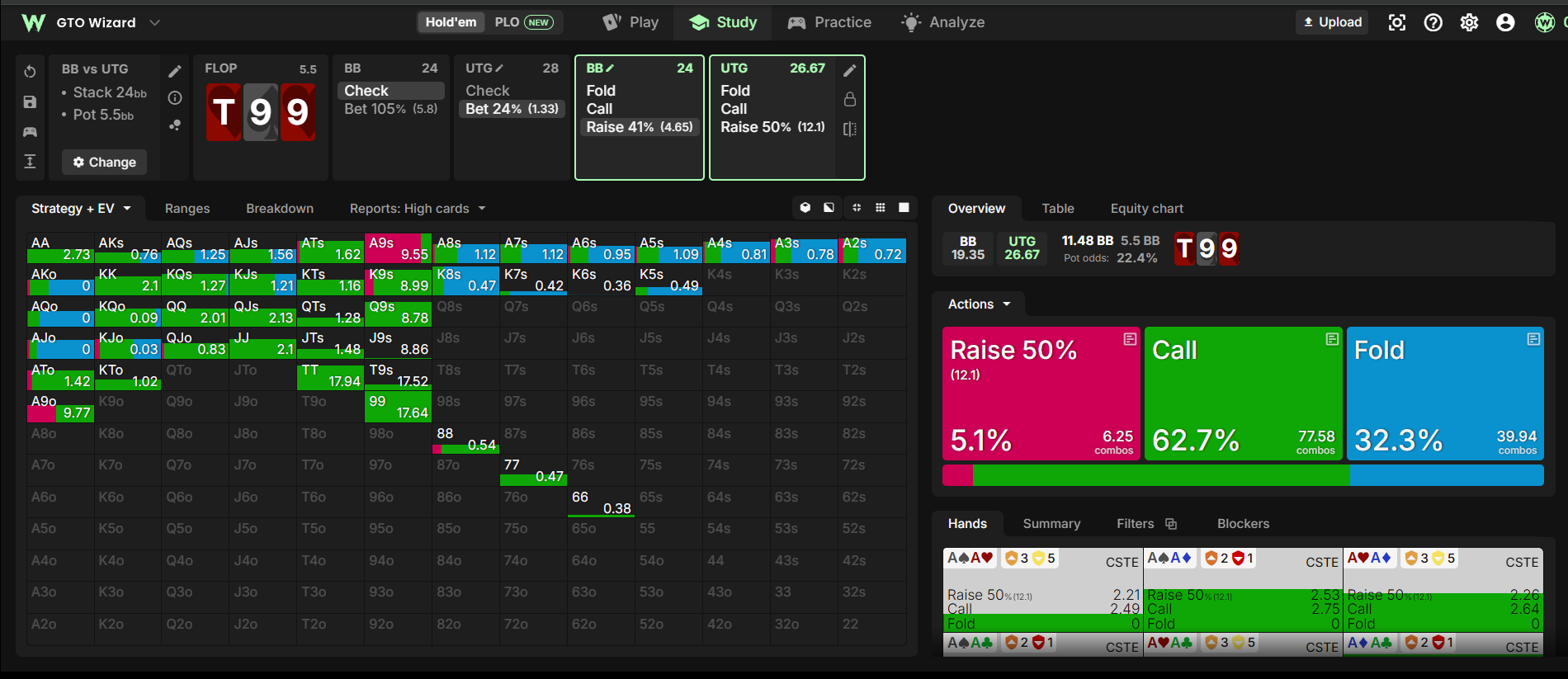Open the Equity chart tab
1568x679 pixels.
click(1146, 209)
